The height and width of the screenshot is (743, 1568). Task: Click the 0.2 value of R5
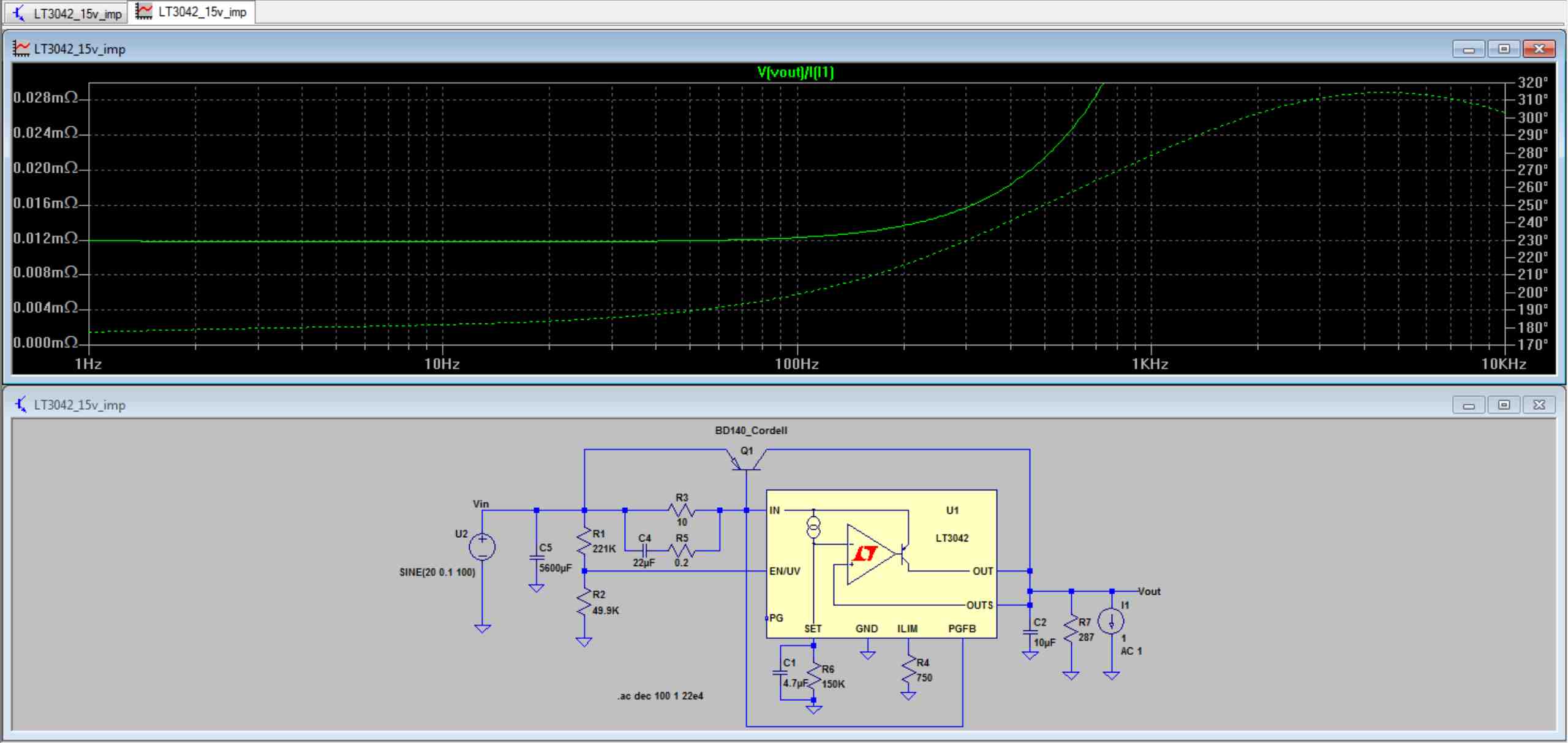coord(681,562)
